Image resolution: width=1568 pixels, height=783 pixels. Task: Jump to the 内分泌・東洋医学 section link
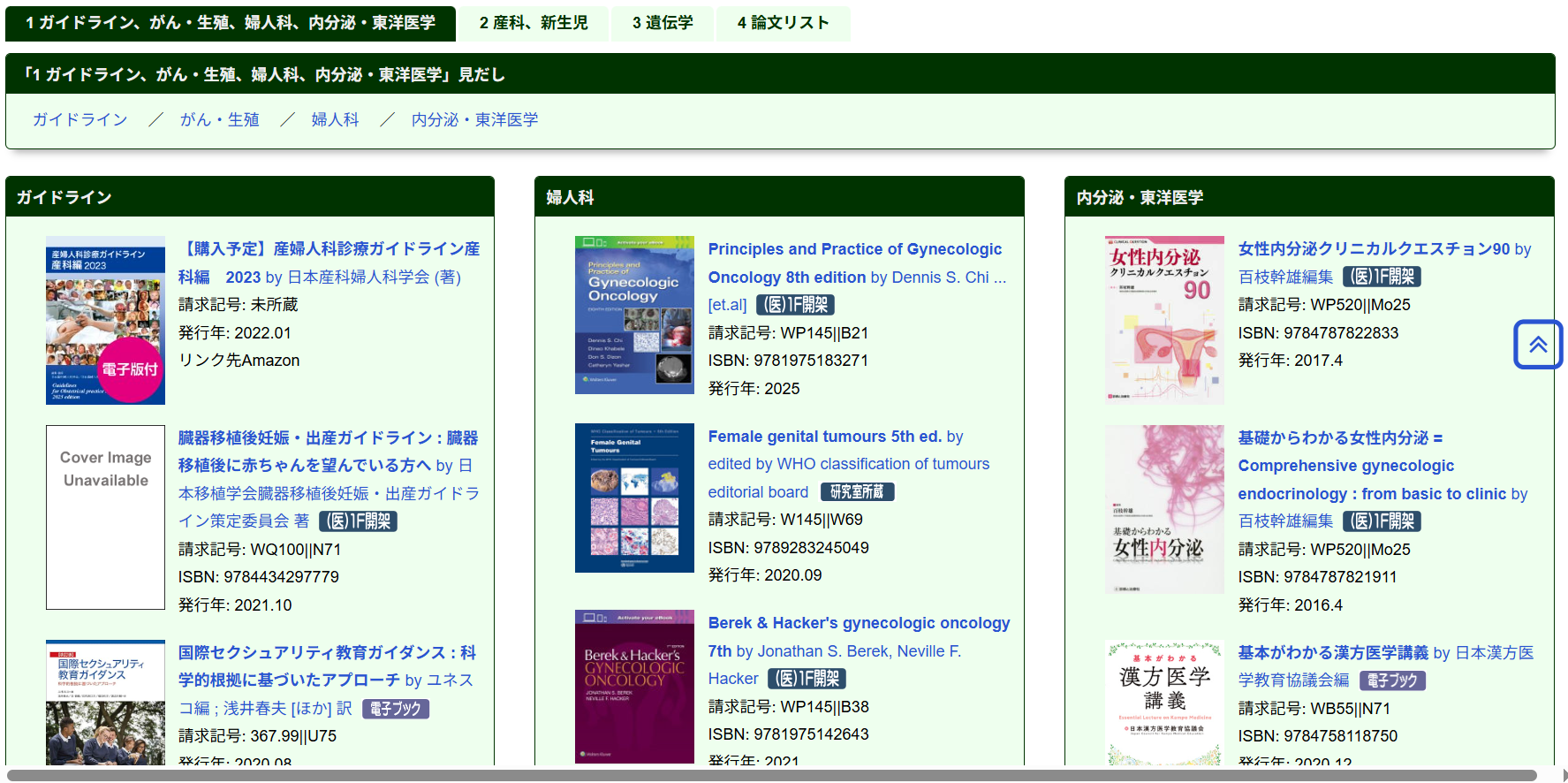click(474, 119)
